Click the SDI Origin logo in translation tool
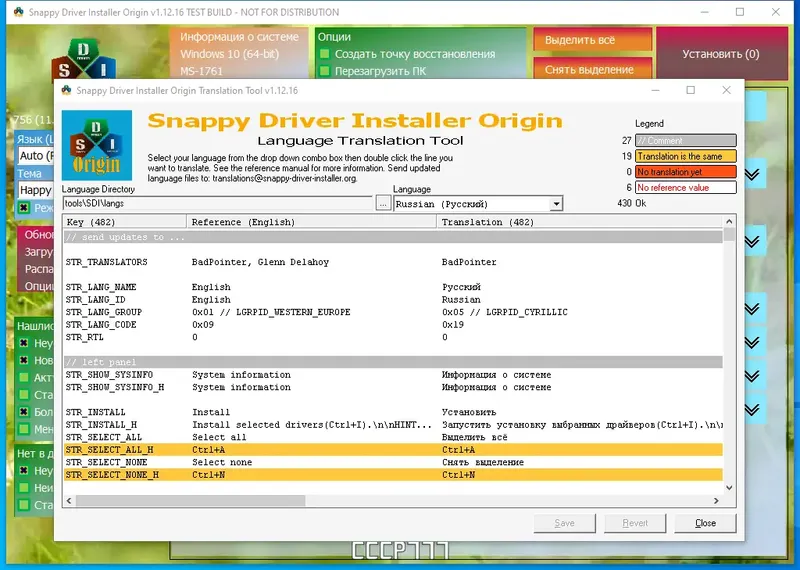 (97, 145)
